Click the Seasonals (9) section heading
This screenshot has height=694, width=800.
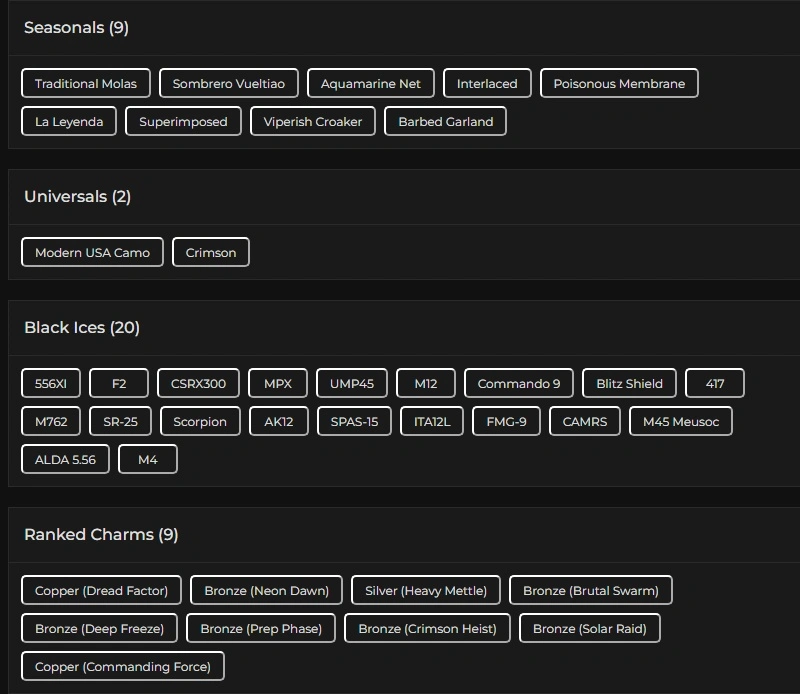coord(76,28)
